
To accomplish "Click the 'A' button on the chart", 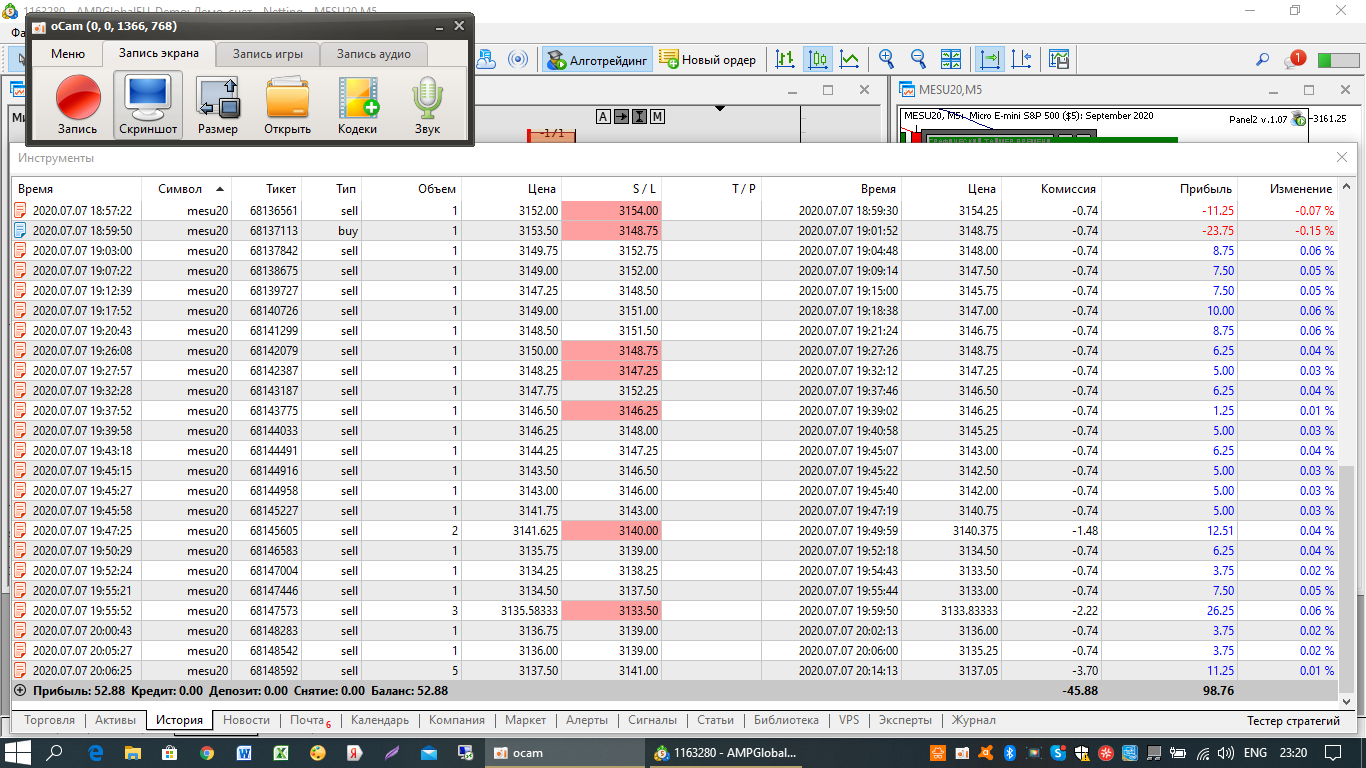I will click(603, 116).
